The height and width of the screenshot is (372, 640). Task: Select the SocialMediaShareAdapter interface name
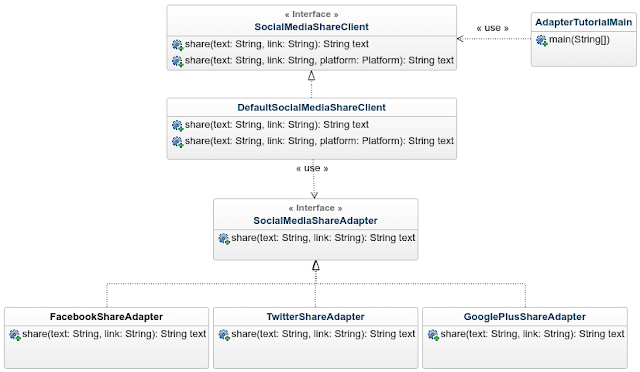pyautogui.click(x=315, y=221)
